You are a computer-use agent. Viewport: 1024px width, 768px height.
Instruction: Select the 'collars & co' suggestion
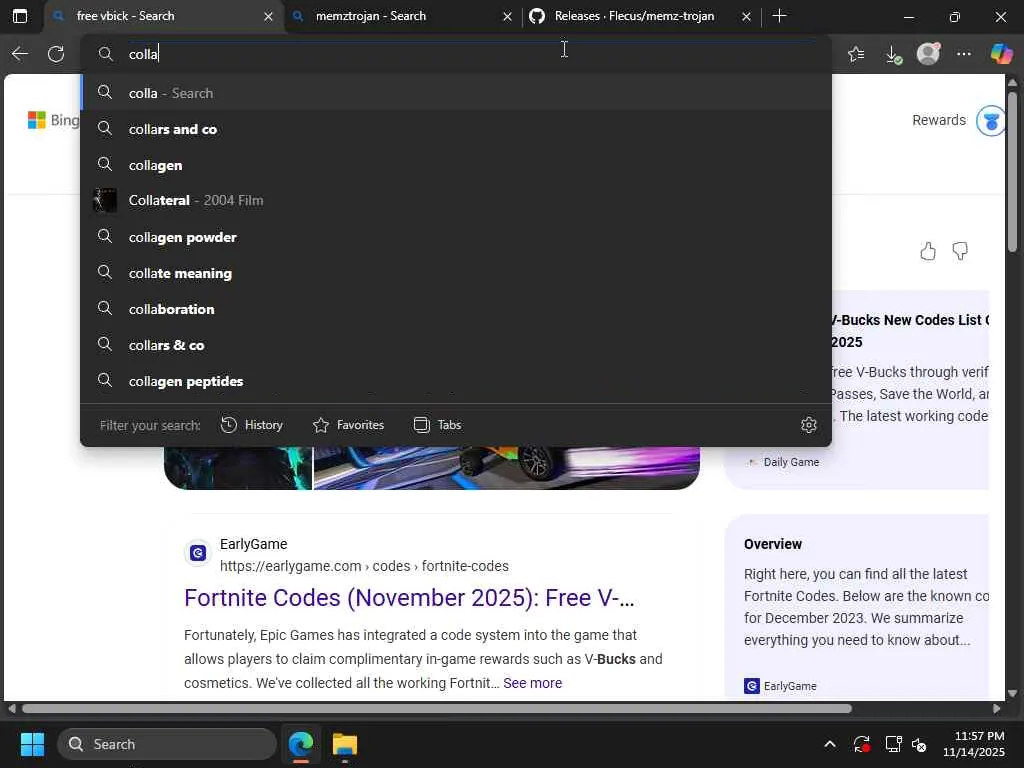[456, 345]
